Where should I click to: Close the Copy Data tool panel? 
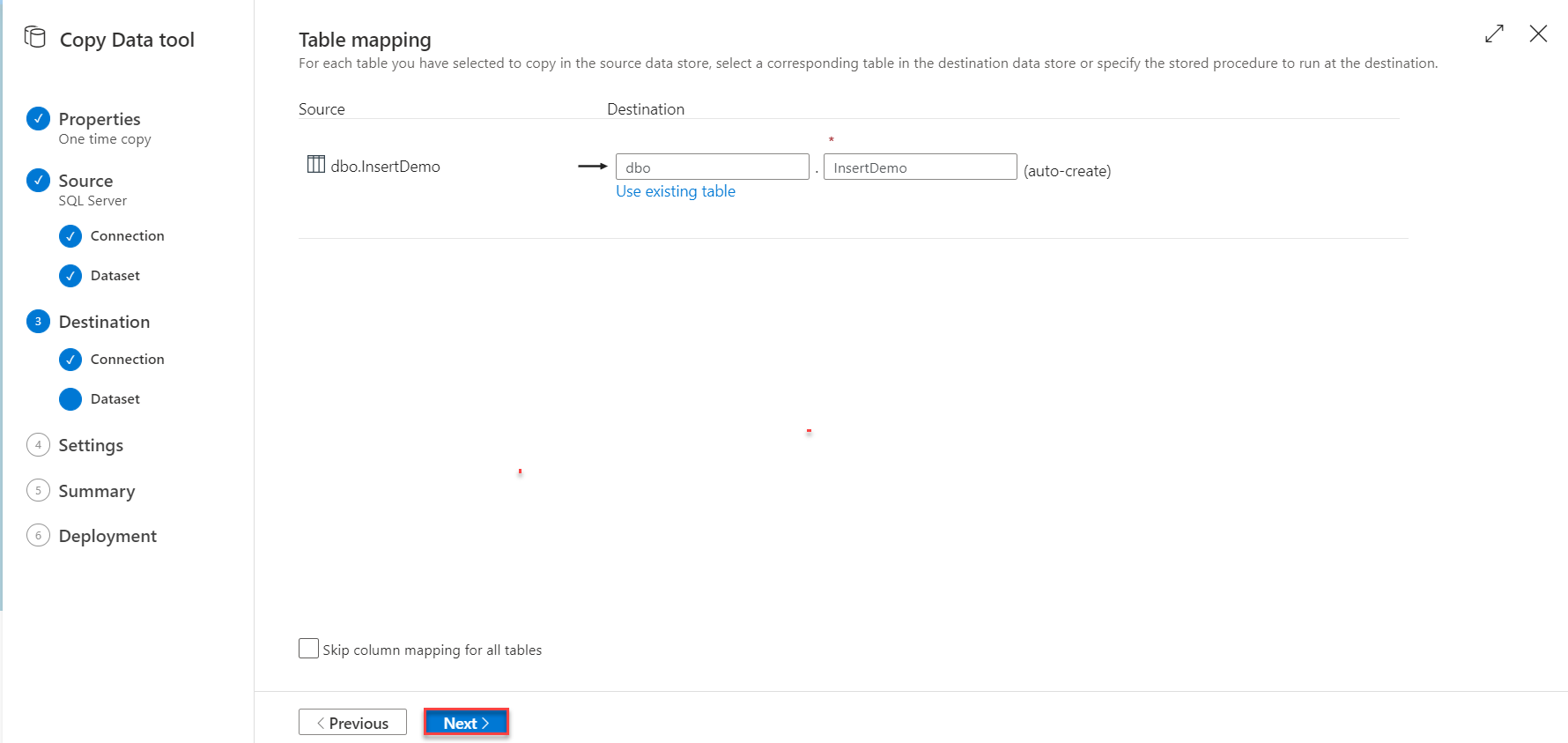(1538, 34)
